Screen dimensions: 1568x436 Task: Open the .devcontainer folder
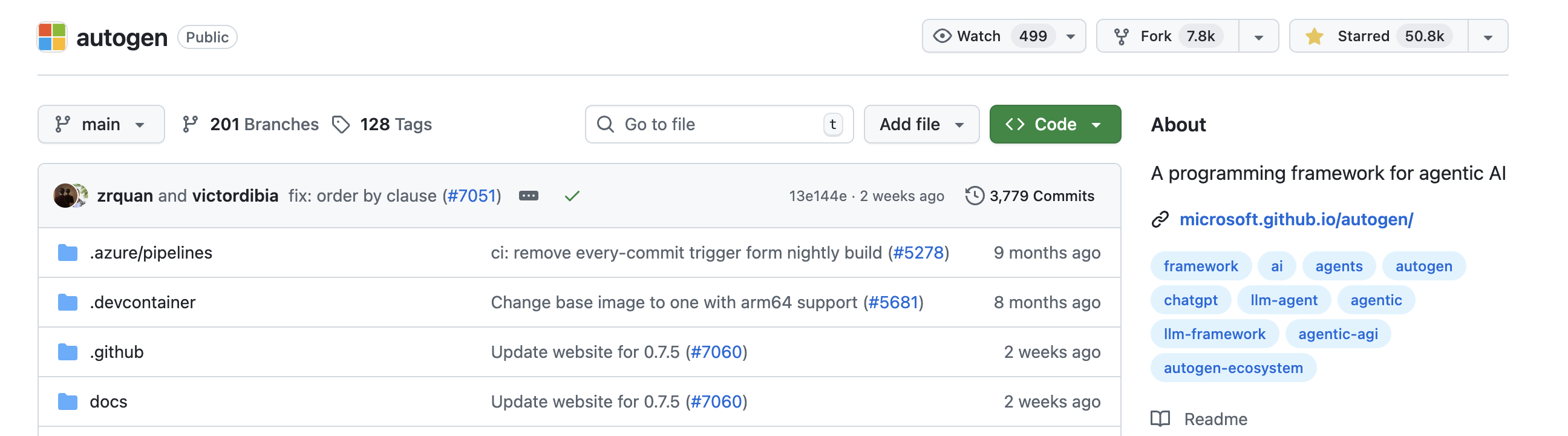tap(142, 303)
